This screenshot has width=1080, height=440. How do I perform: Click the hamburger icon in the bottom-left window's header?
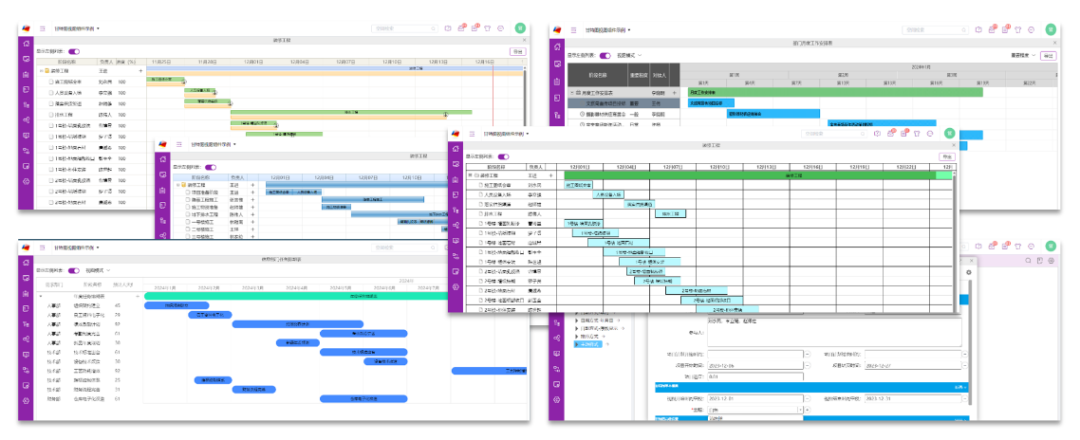click(x=42, y=248)
